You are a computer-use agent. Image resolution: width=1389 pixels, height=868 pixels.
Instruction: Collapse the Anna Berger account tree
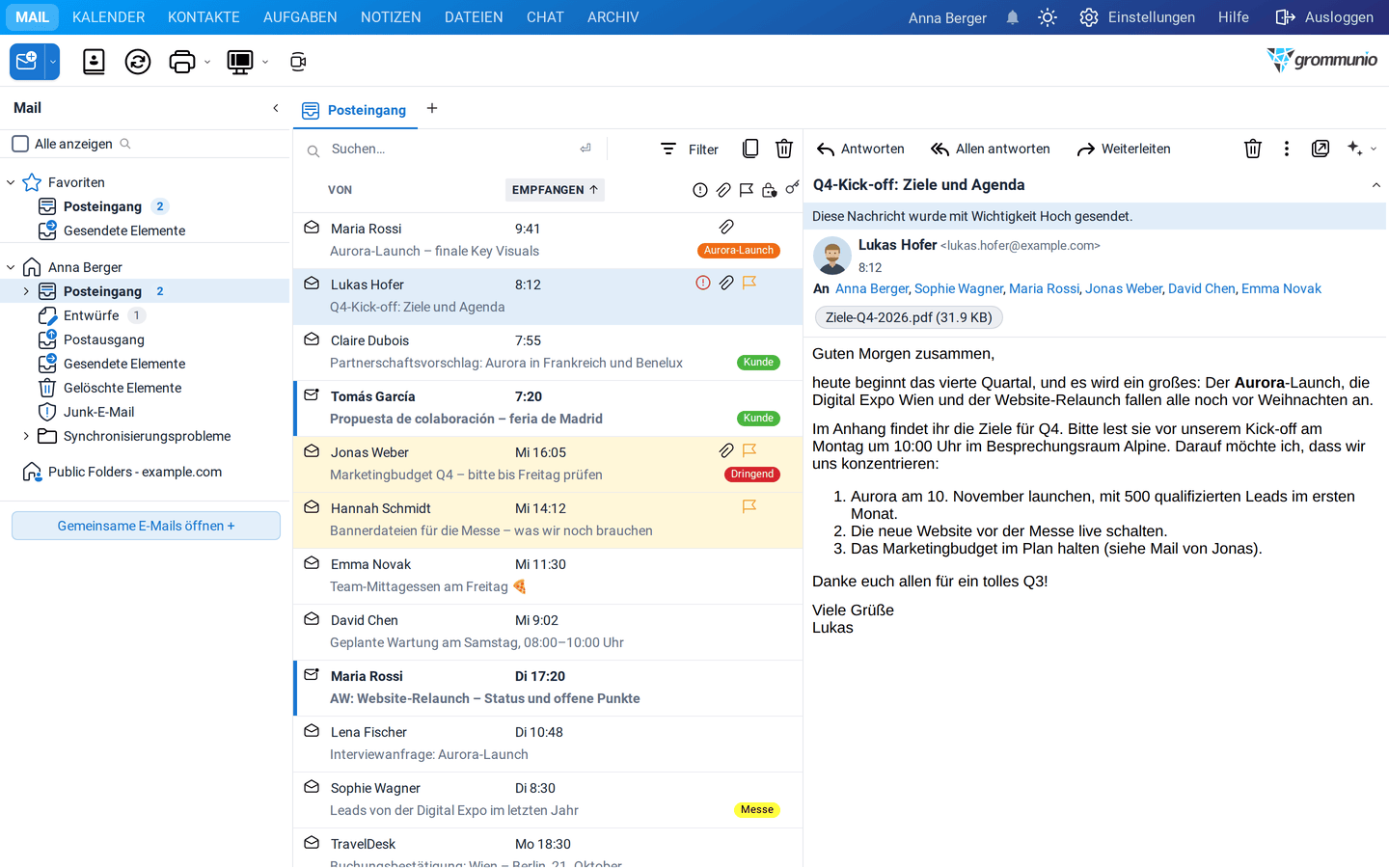(x=11, y=267)
